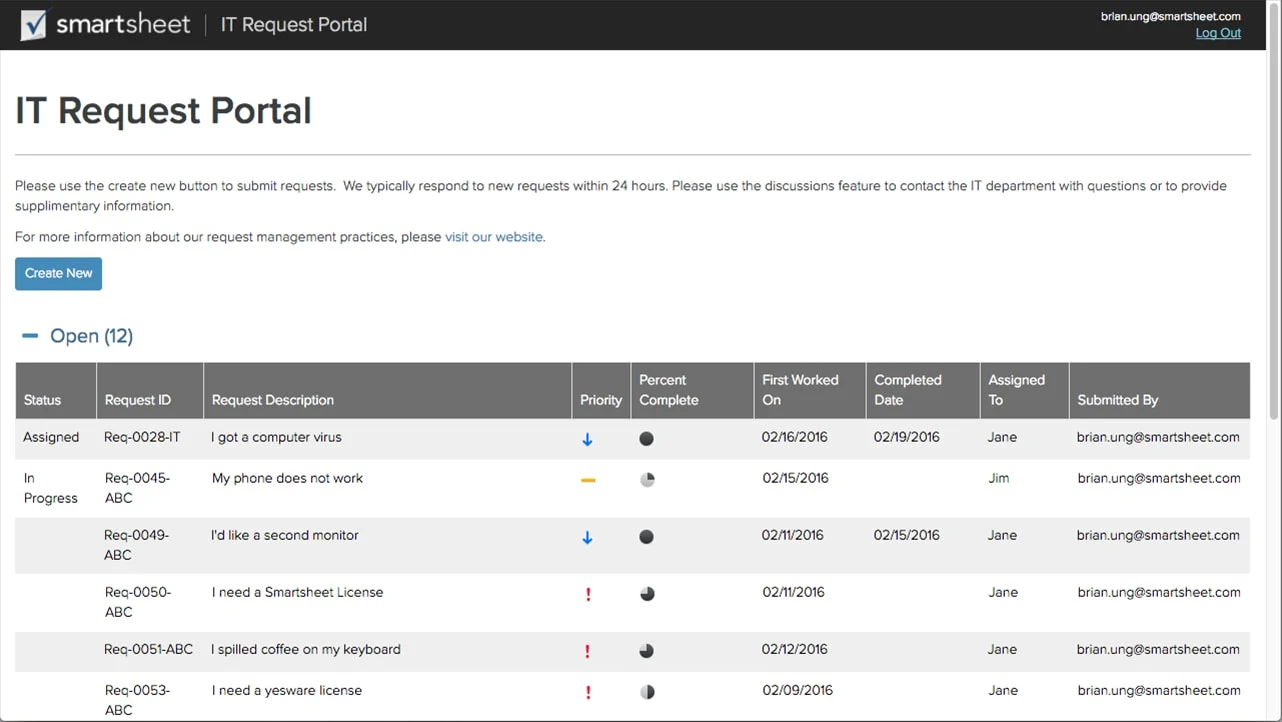This screenshot has height=722, width=1282.
Task: Collapse the Open (12) section
Action: pos(30,336)
